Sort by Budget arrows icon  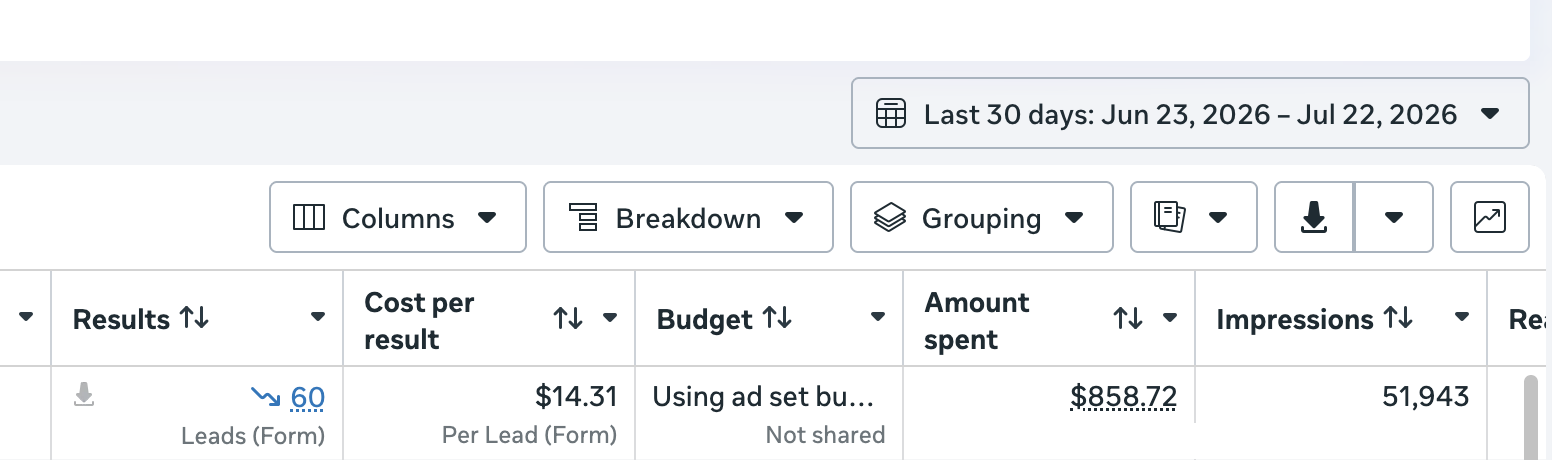tap(777, 318)
